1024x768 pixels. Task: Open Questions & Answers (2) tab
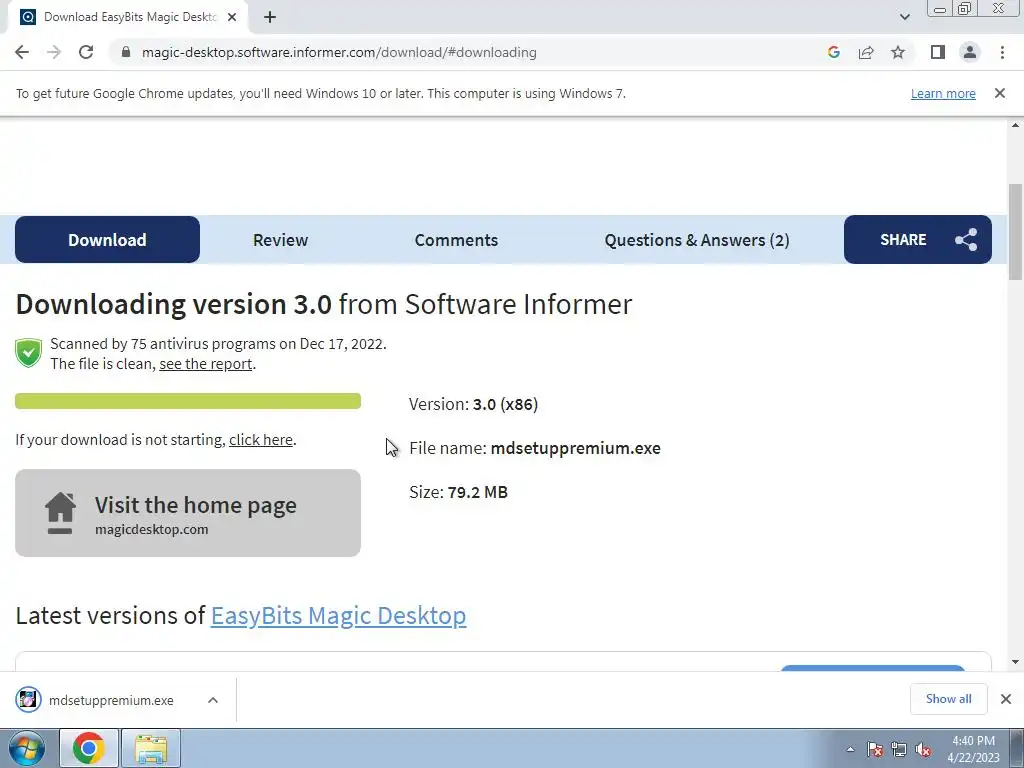[x=697, y=240]
